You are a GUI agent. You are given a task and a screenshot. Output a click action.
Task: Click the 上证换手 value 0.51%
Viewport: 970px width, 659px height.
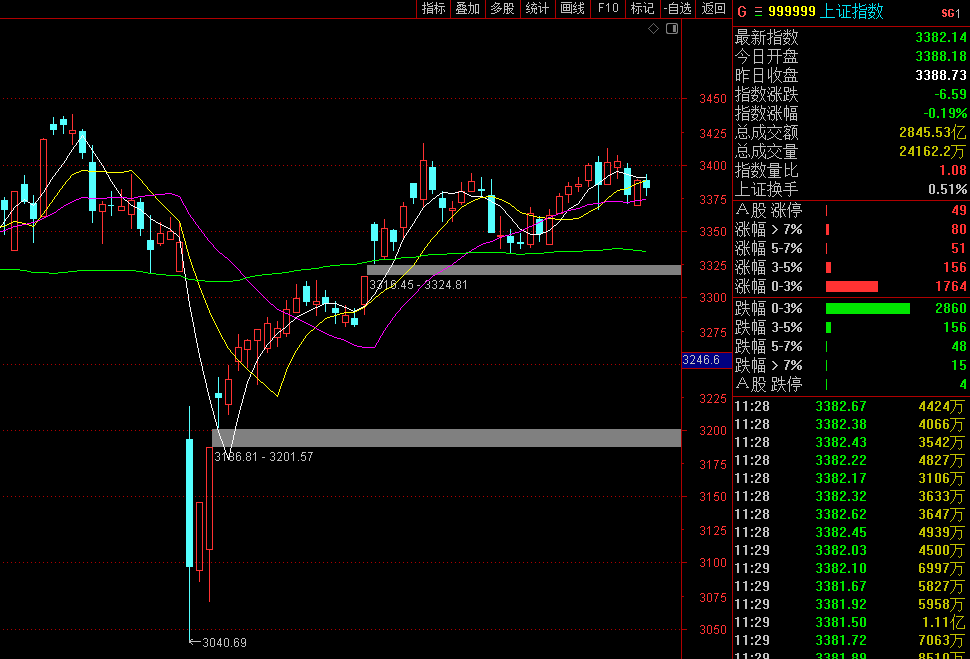[x=947, y=189]
